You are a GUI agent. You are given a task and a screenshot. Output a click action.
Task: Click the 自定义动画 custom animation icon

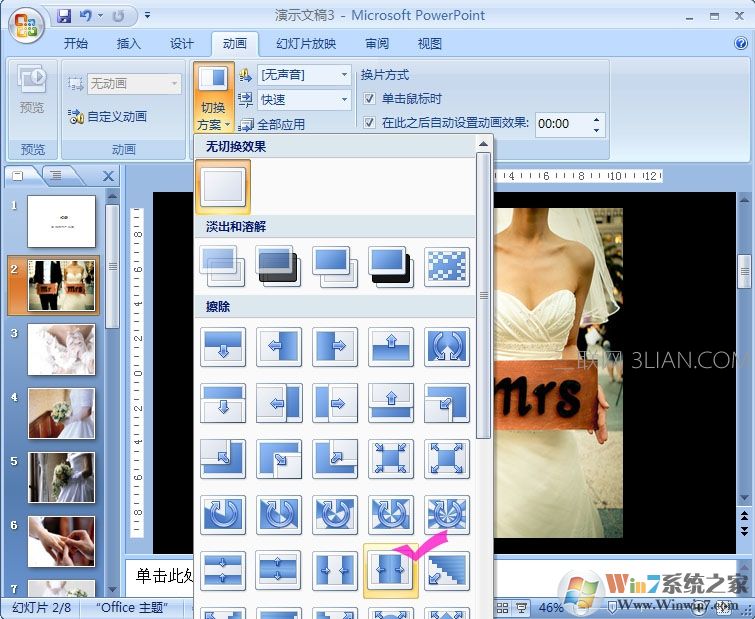coord(76,117)
